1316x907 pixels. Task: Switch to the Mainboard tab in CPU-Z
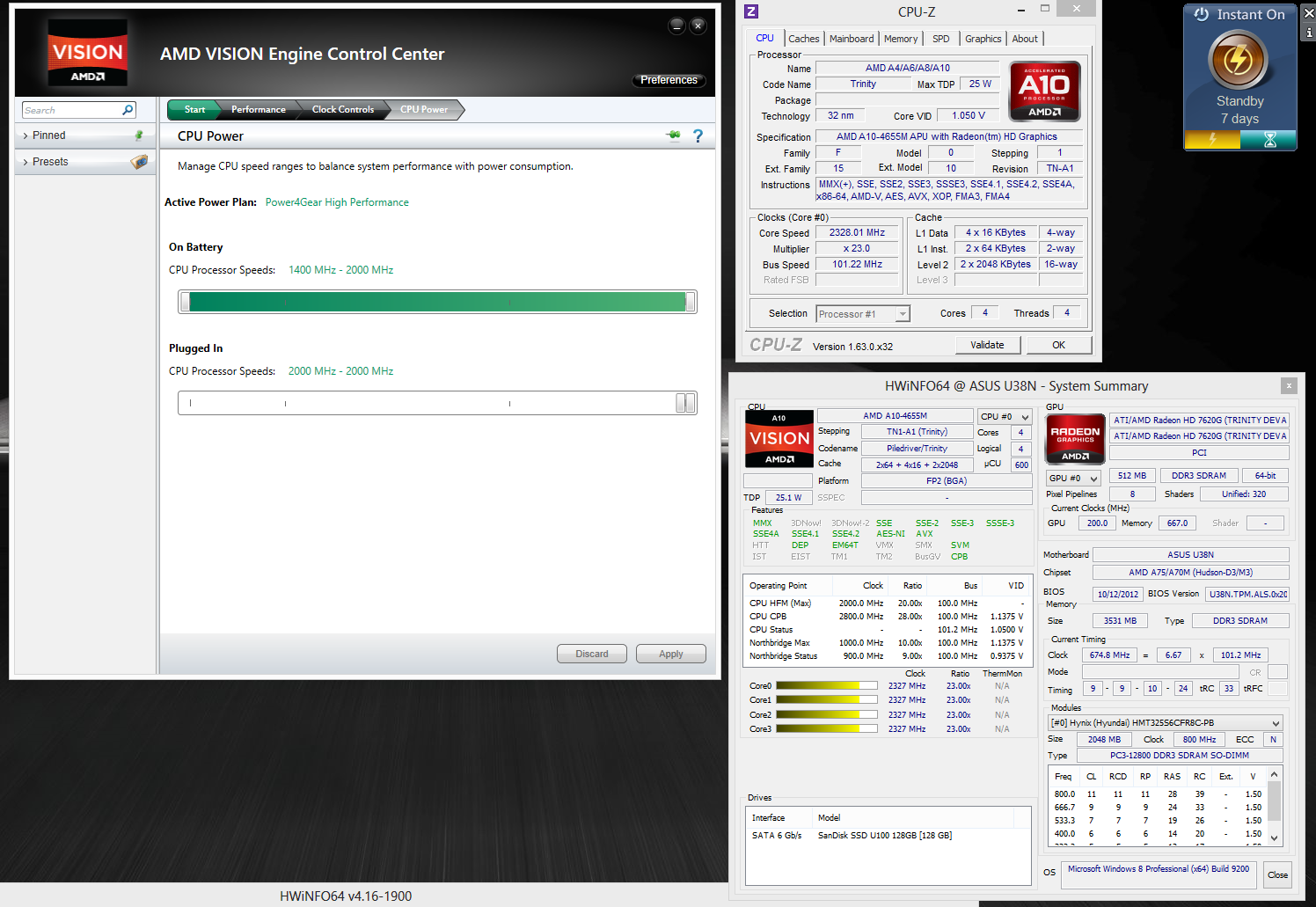click(852, 39)
